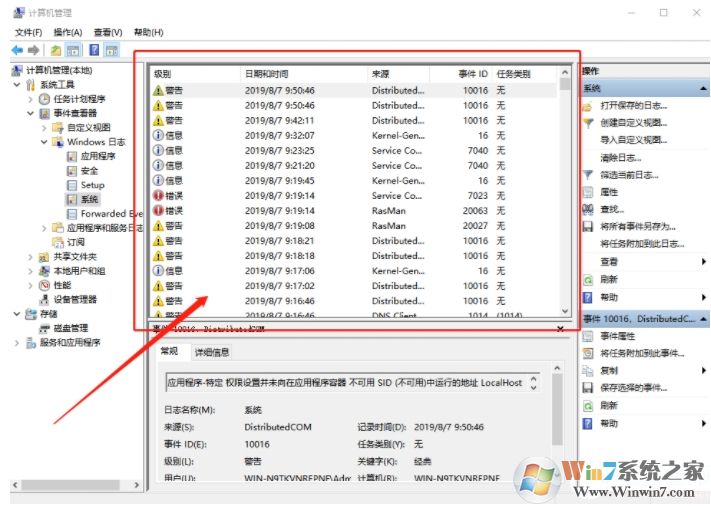Switch to the 详细信息 tab
Screen dimensions: 711x506
(212, 352)
